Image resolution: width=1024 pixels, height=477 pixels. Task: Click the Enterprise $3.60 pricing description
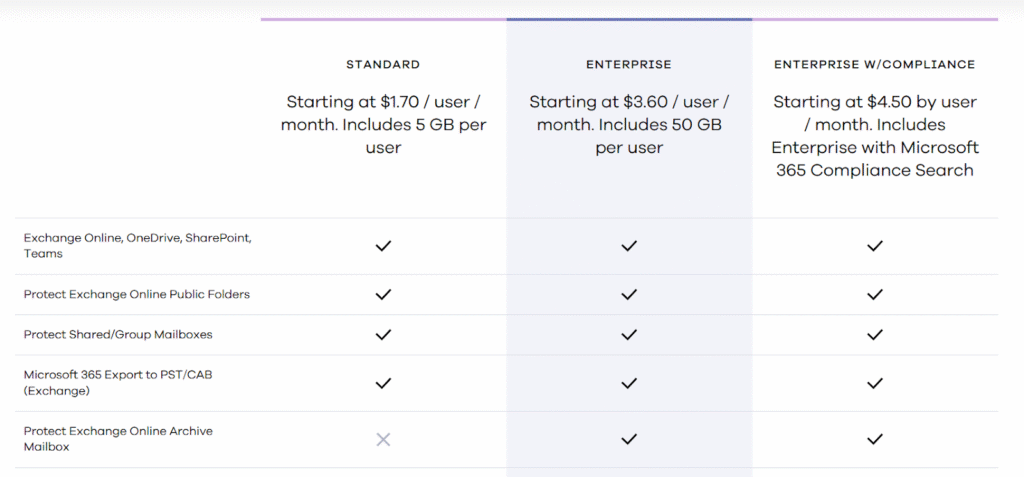pos(629,125)
